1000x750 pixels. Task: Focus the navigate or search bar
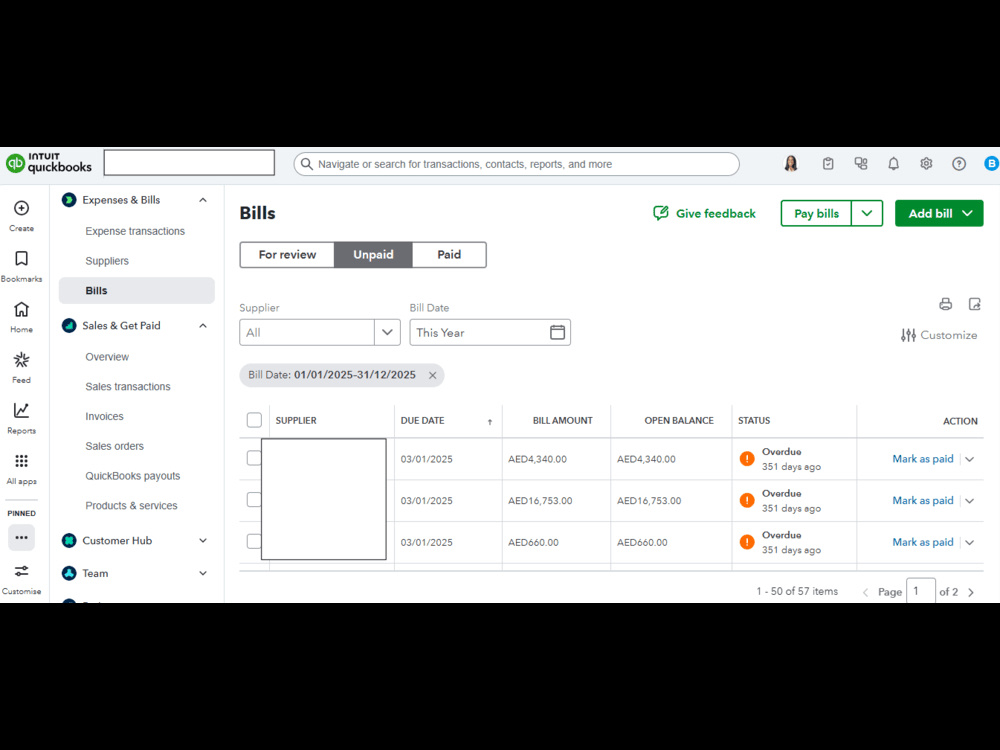point(517,164)
